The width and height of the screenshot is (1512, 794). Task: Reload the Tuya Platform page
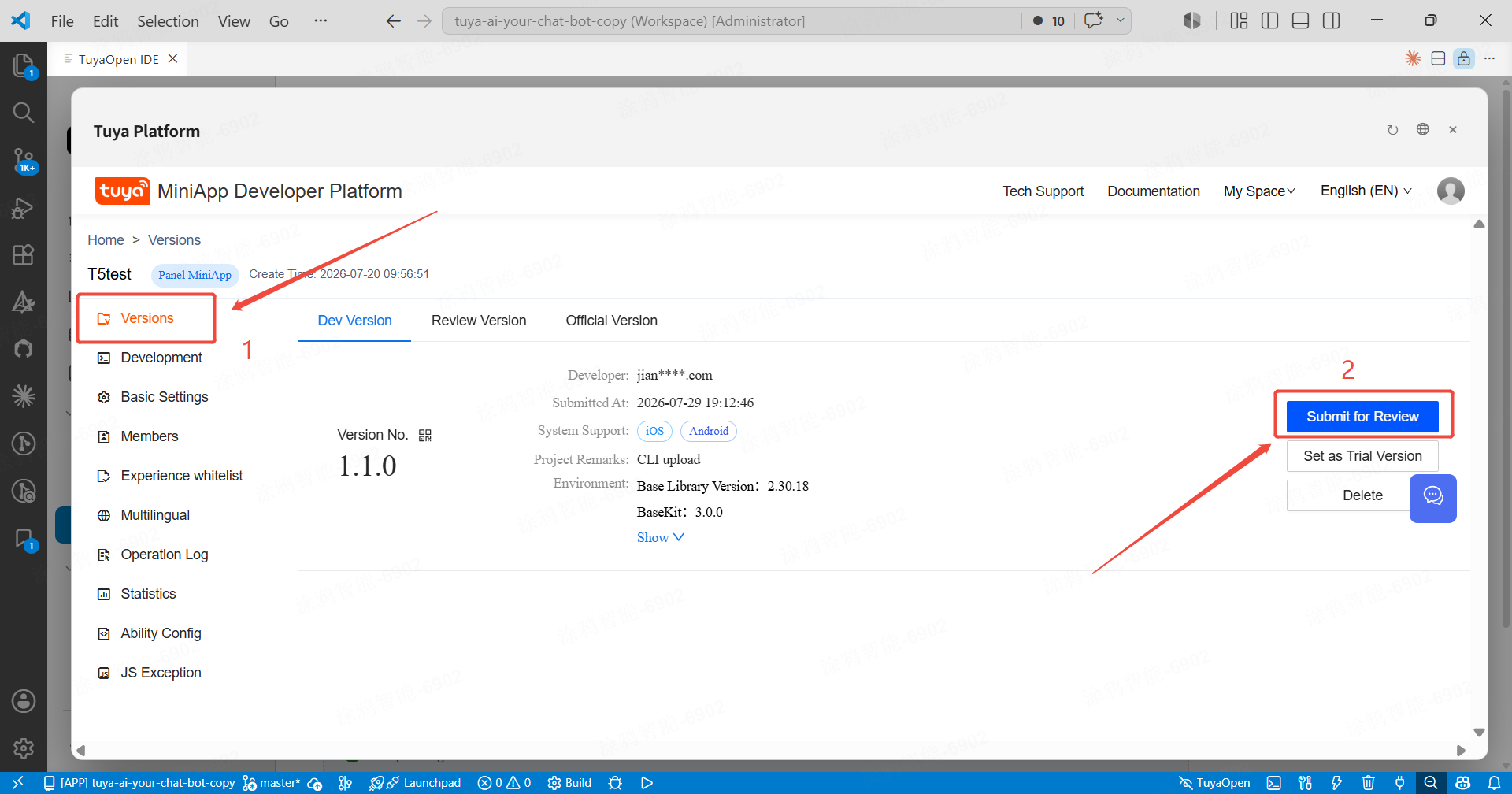[x=1392, y=130]
